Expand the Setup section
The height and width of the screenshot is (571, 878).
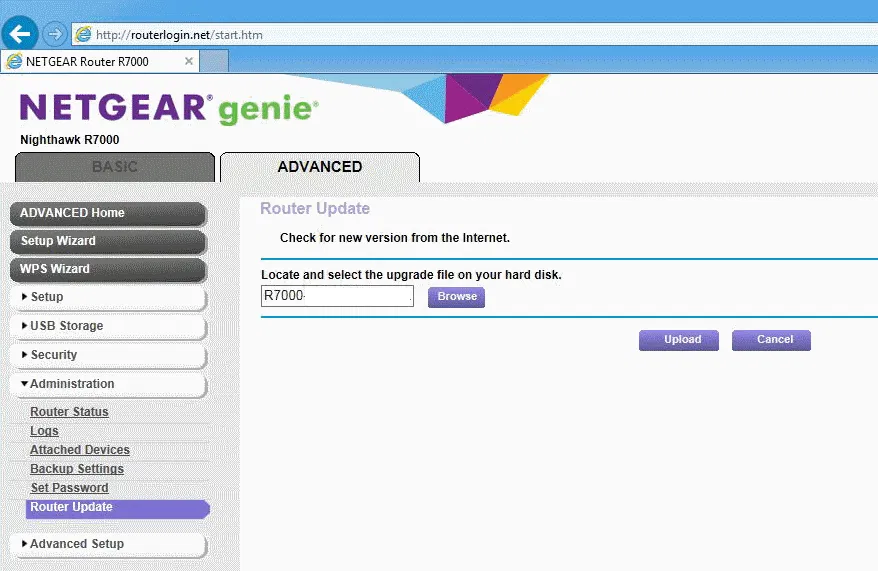[x=108, y=297]
